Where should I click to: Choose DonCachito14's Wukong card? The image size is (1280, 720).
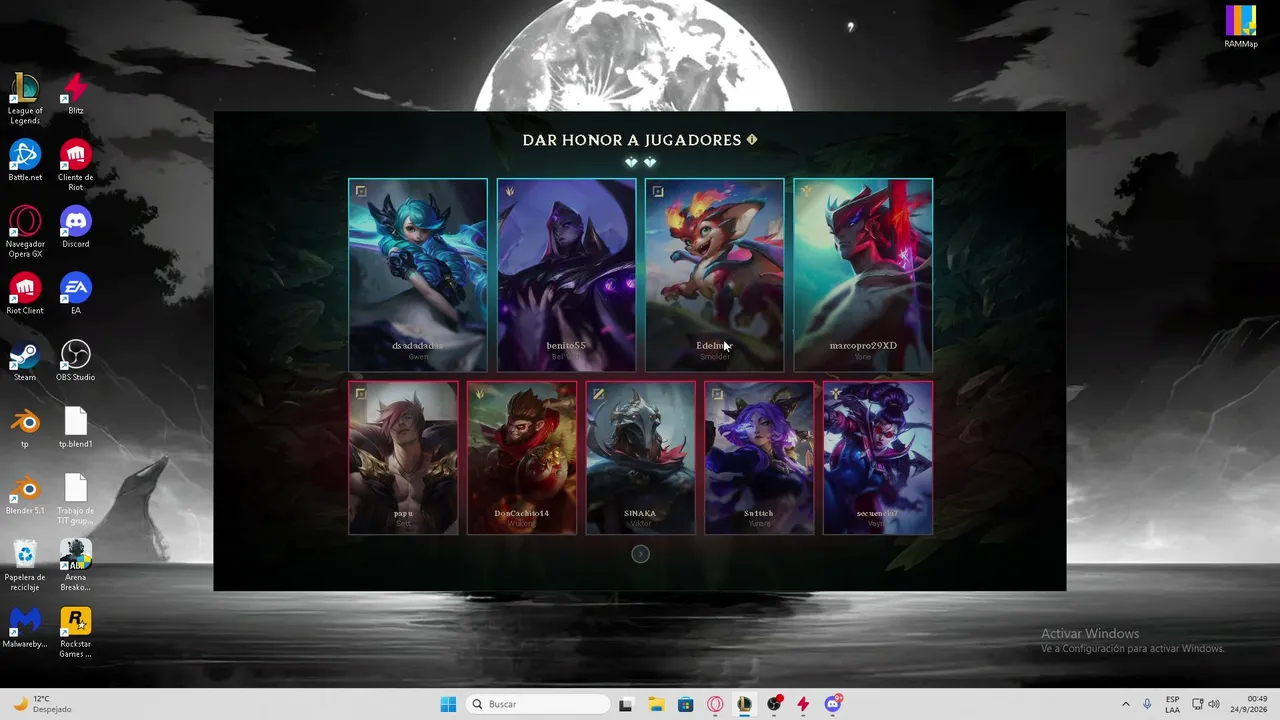pos(522,458)
